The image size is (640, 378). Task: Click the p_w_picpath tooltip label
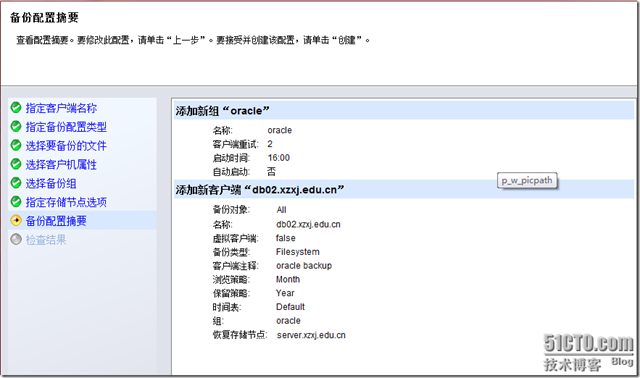click(527, 181)
